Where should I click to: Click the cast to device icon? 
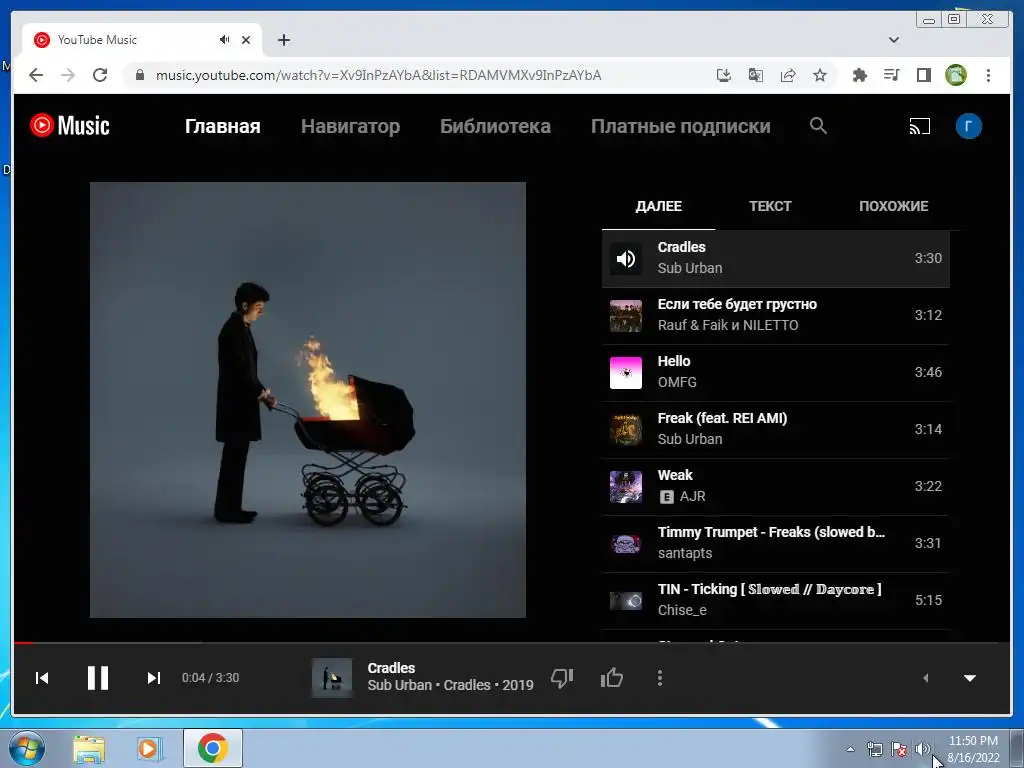point(920,126)
